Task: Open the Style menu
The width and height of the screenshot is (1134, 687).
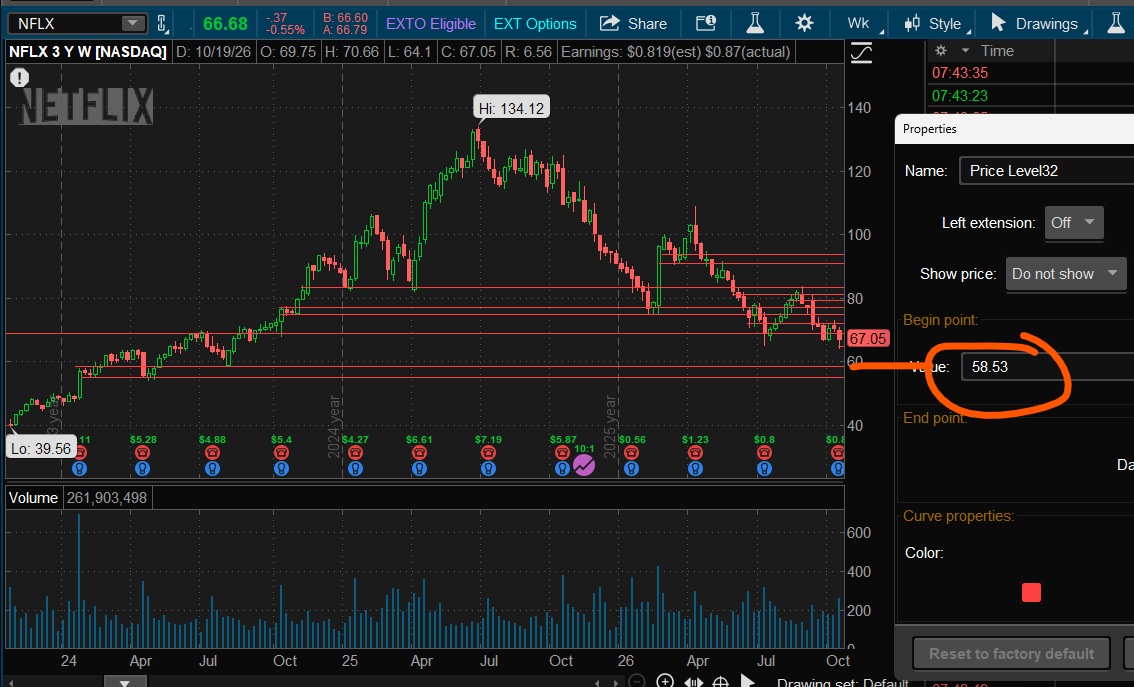Action: coord(936,24)
